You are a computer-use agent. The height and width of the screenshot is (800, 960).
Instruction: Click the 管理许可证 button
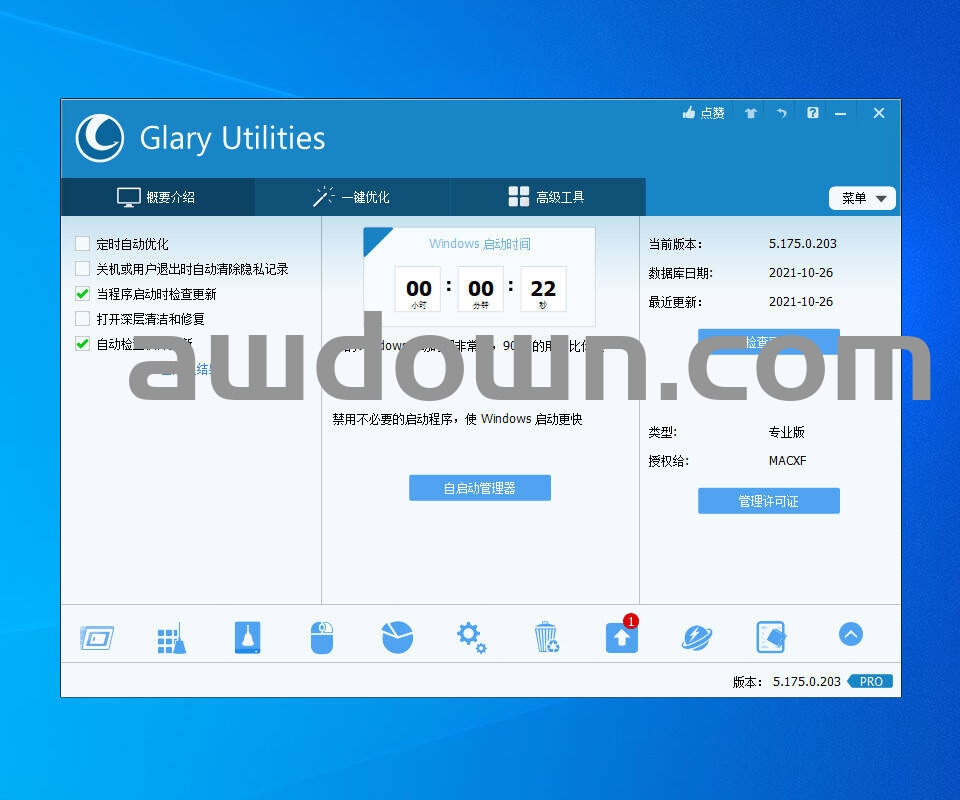(x=768, y=501)
